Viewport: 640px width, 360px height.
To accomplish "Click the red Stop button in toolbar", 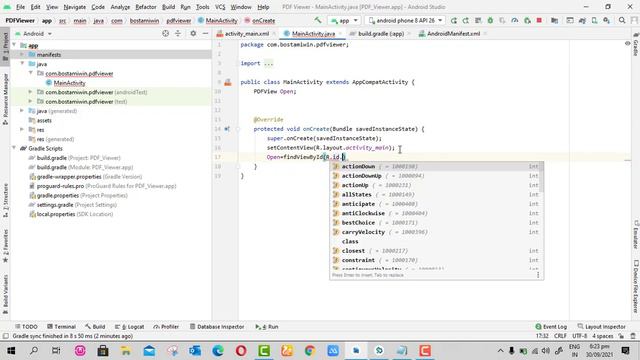I will pyautogui.click(x=539, y=20).
